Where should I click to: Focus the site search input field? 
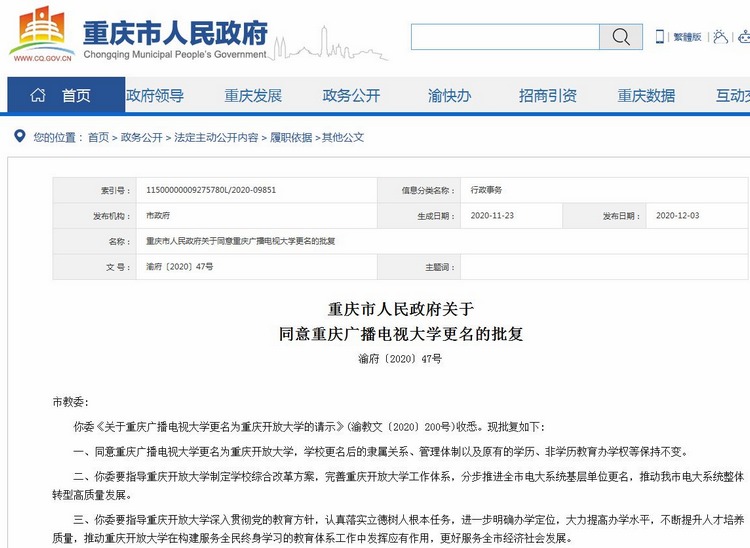tap(505, 36)
